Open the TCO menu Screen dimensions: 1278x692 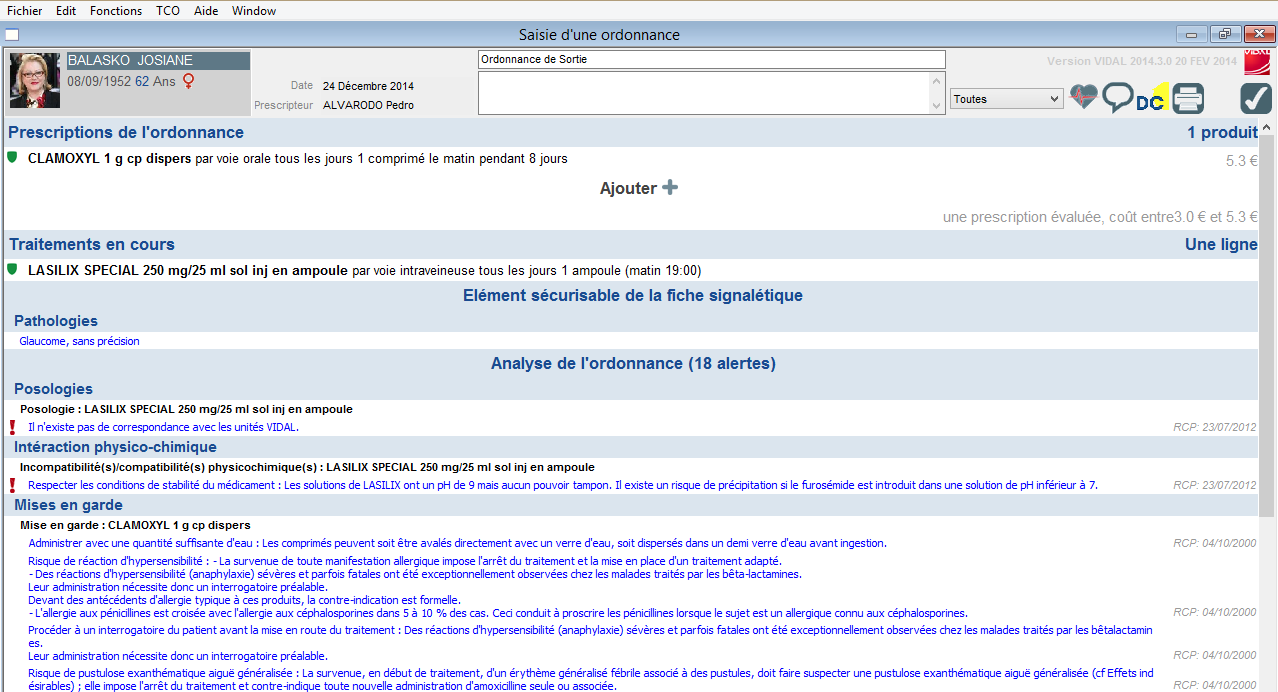[x=168, y=11]
